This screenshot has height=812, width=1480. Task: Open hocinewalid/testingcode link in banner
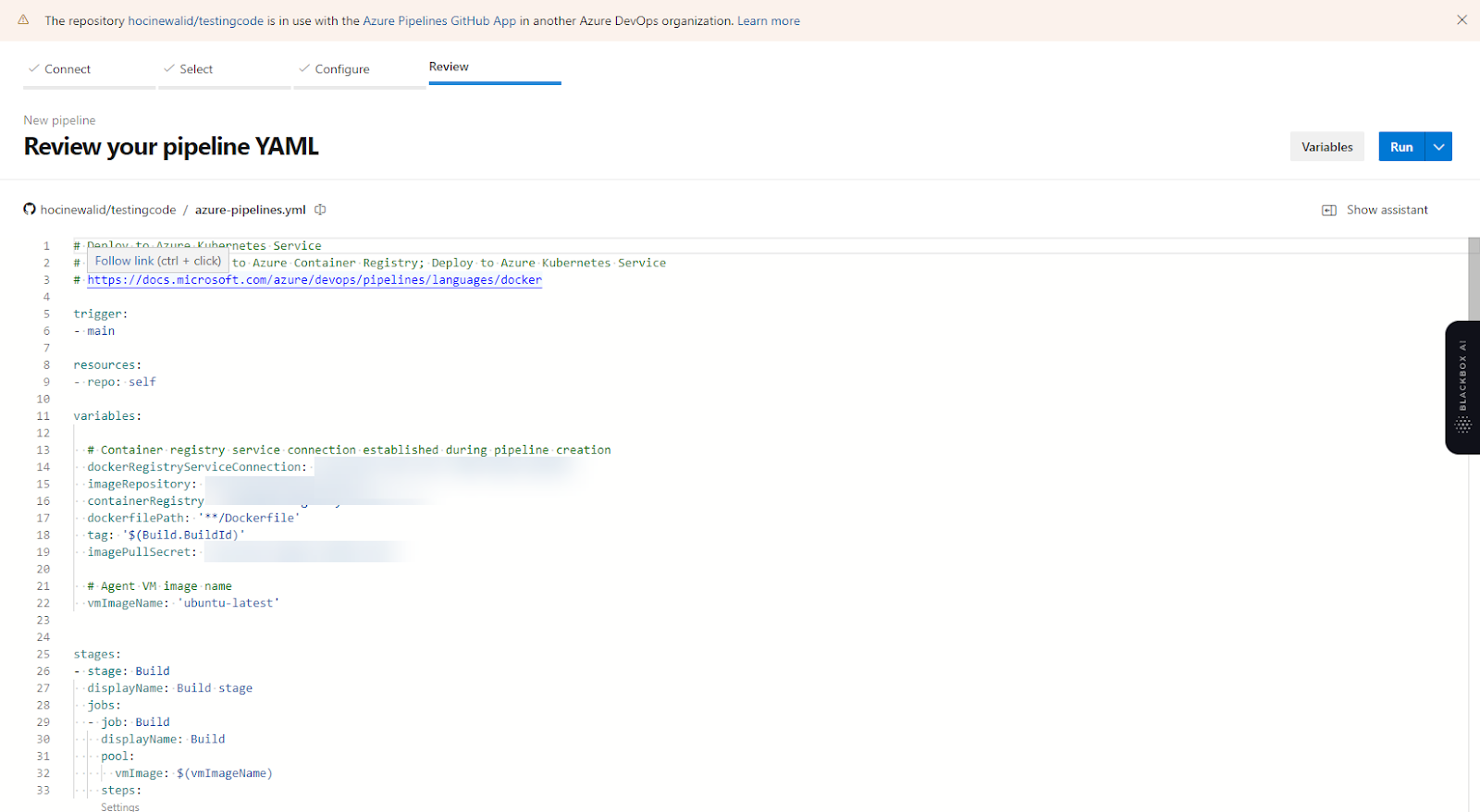coord(195,20)
